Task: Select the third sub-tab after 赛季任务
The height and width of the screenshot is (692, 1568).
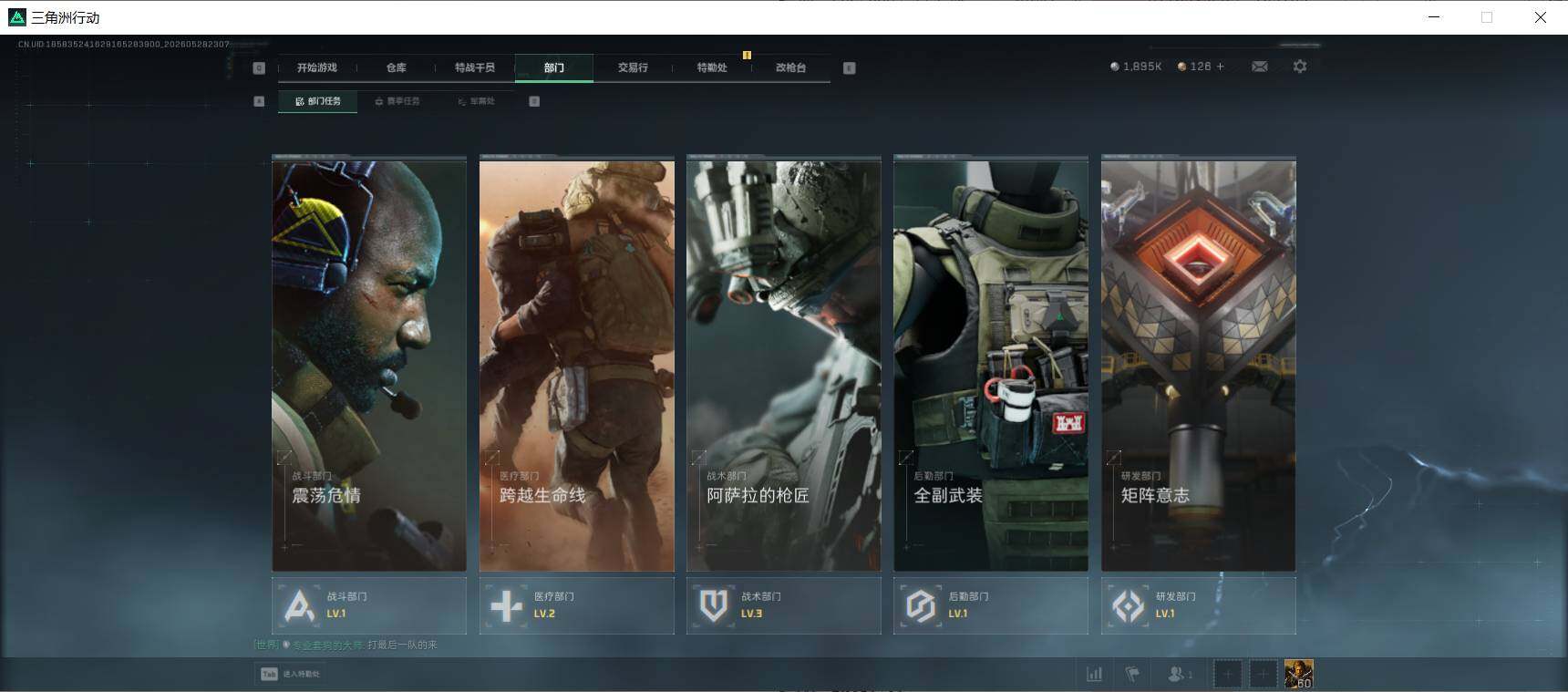Action: click(x=476, y=101)
